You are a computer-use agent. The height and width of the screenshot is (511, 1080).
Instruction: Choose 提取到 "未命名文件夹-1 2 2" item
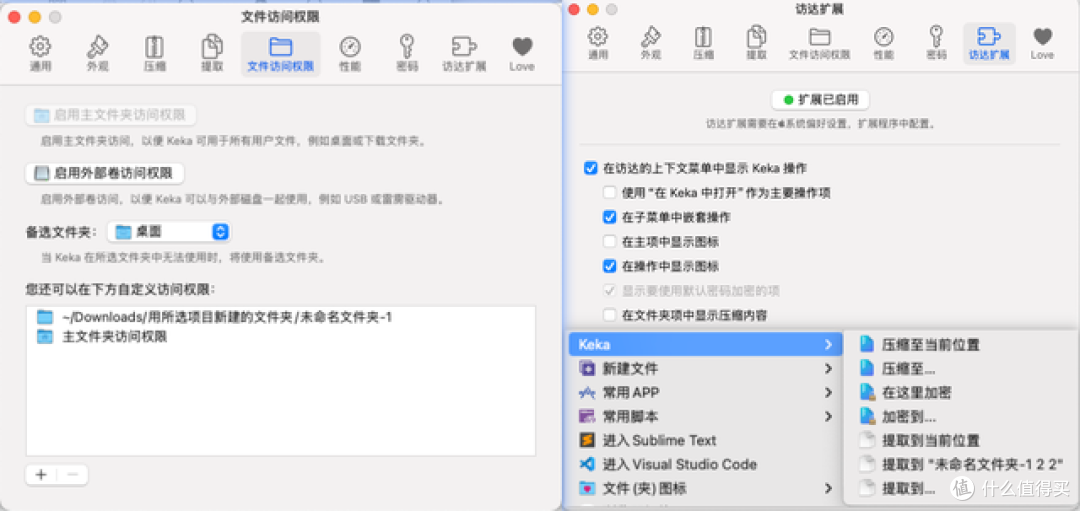pyautogui.click(x=961, y=464)
